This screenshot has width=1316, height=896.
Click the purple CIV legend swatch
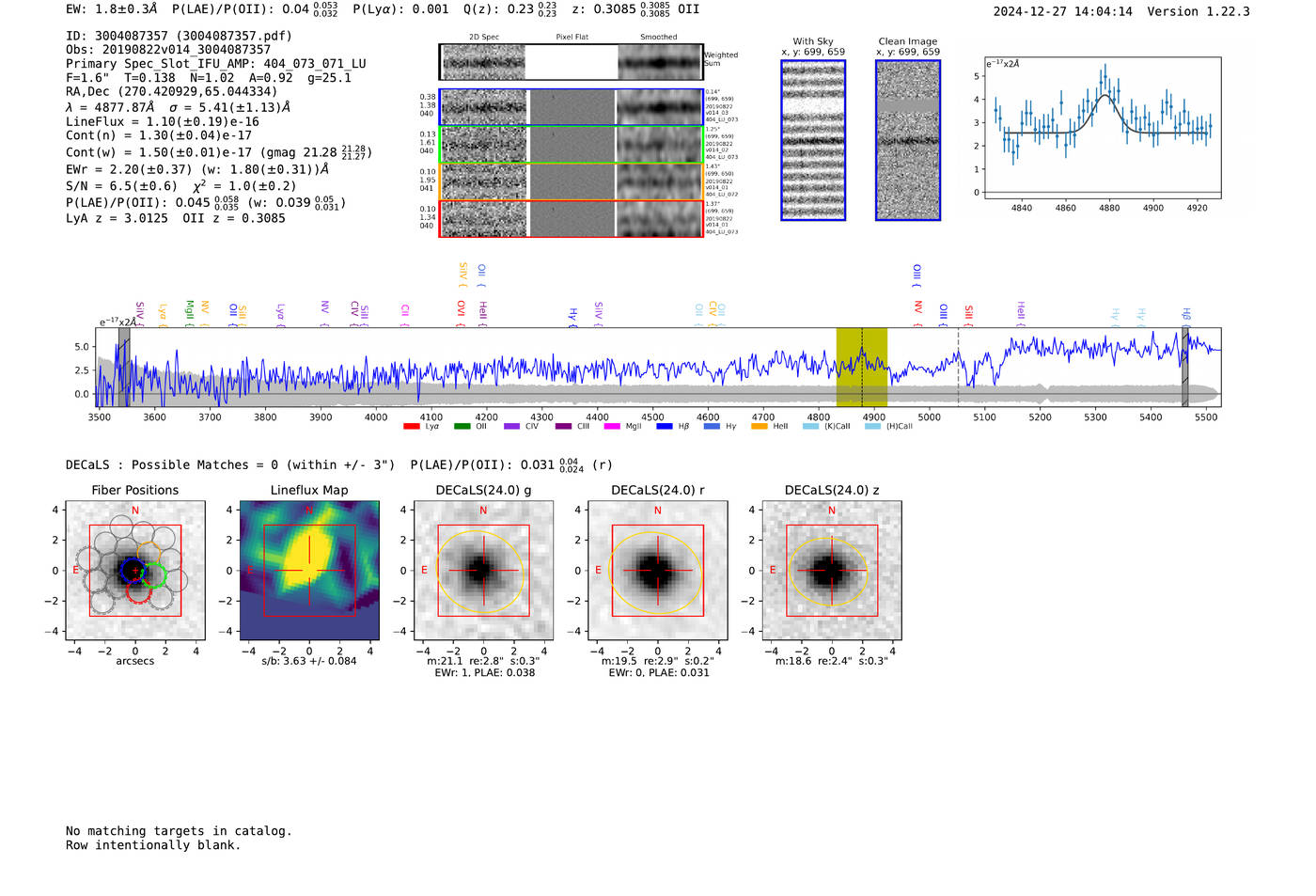(511, 427)
